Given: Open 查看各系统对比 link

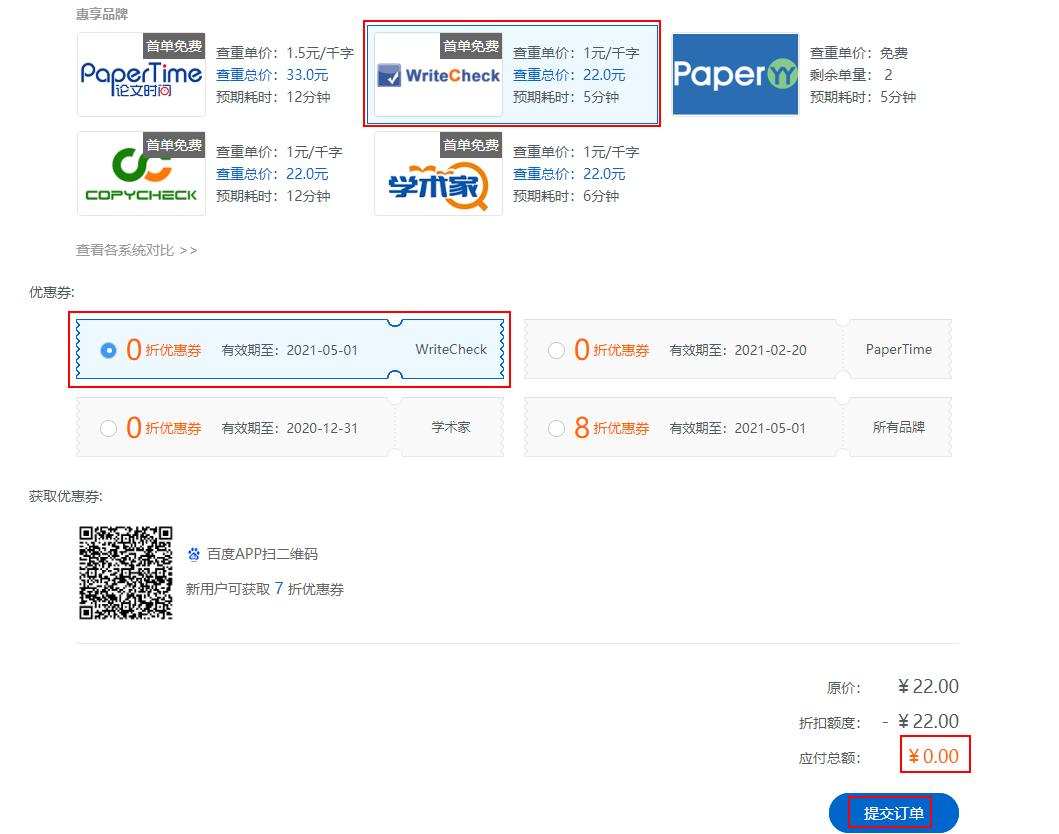Looking at the screenshot, I should [x=136, y=251].
